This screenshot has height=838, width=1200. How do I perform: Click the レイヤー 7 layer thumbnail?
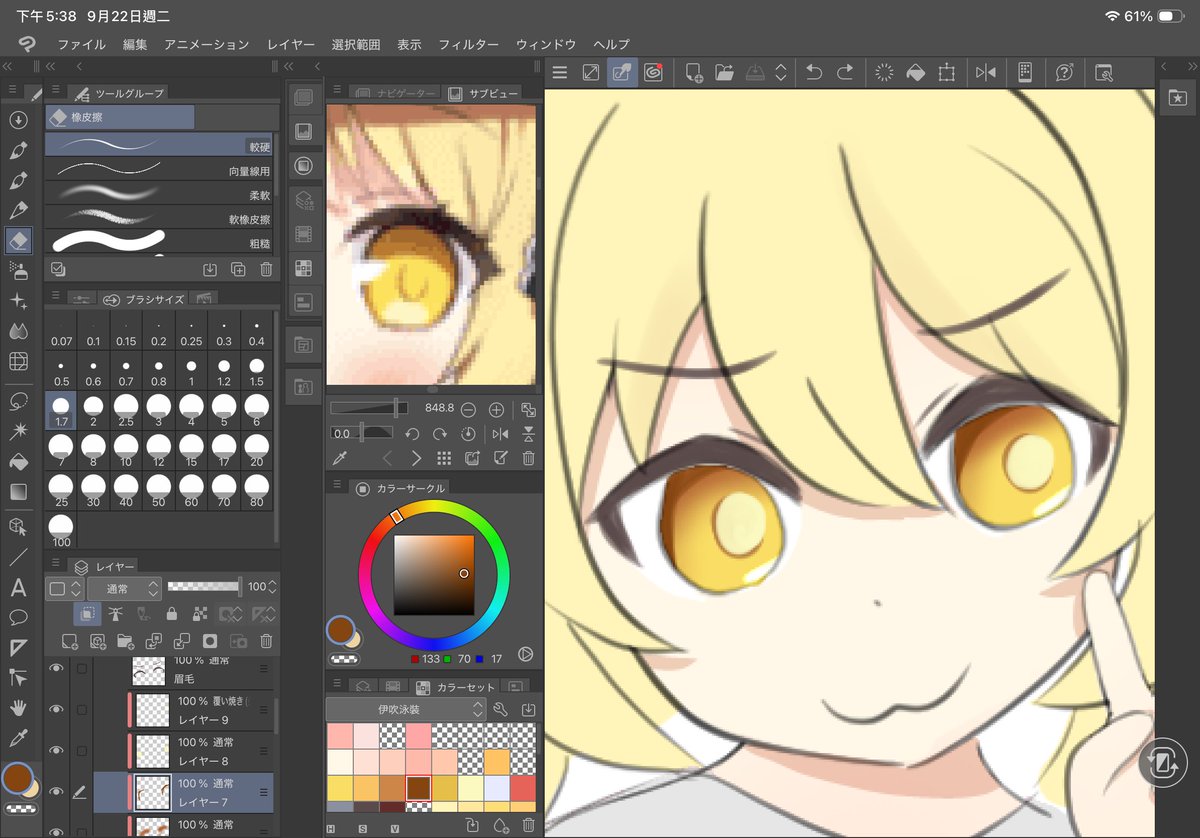point(152,791)
